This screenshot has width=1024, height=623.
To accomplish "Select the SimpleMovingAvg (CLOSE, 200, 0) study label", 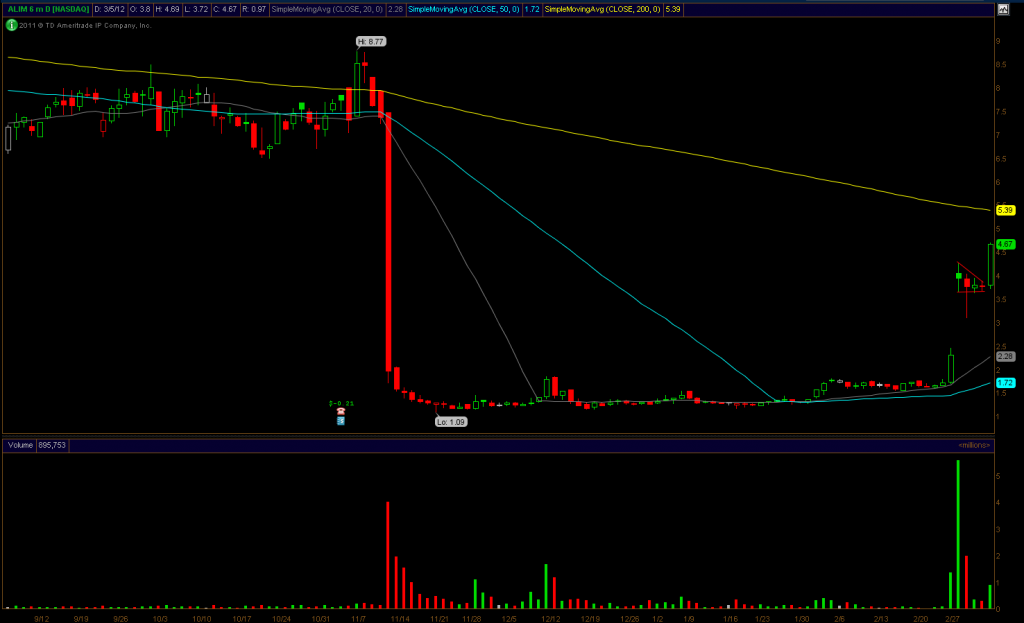I will point(602,9).
